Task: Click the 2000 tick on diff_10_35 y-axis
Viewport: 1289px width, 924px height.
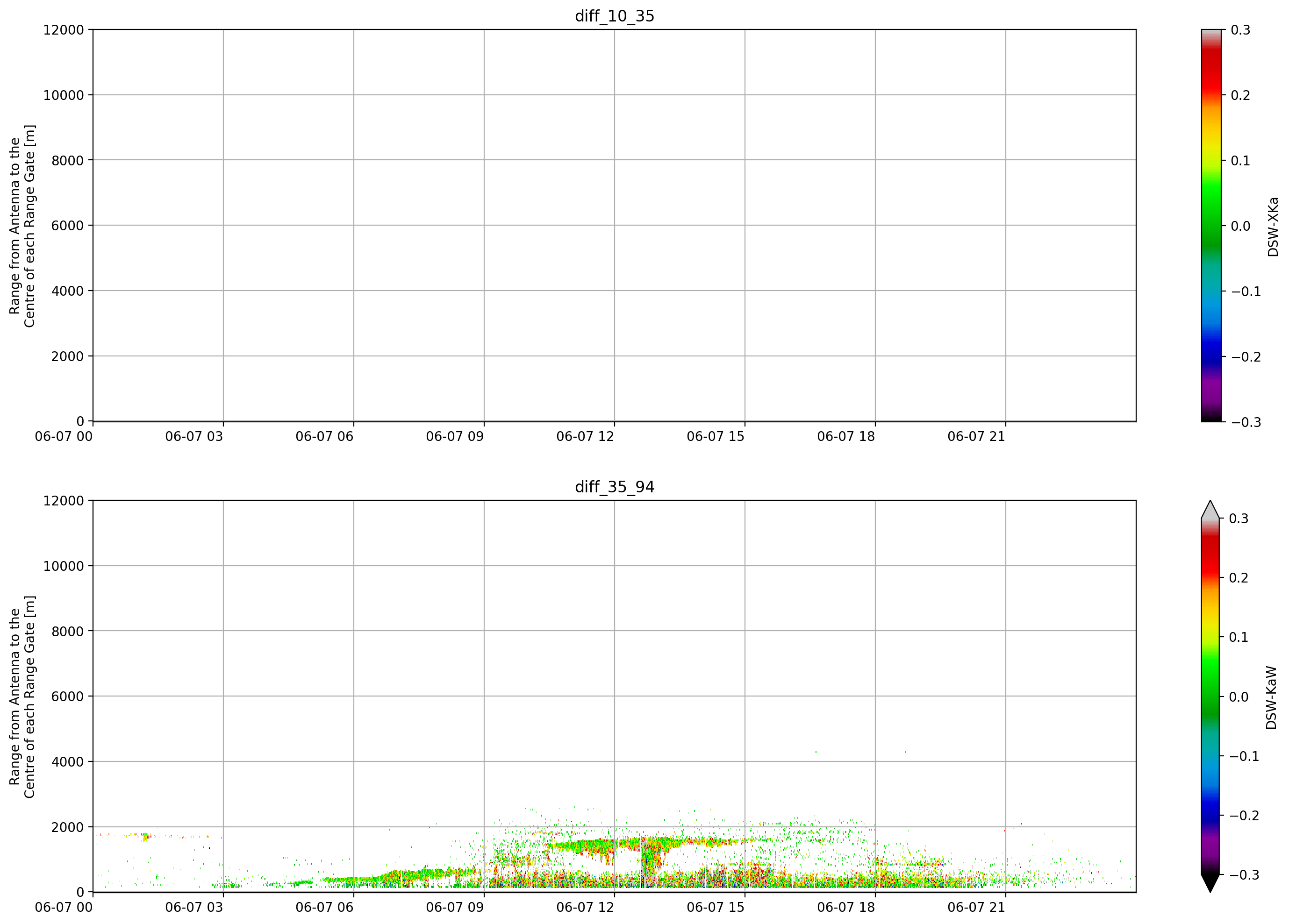Action: pyautogui.click(x=68, y=356)
